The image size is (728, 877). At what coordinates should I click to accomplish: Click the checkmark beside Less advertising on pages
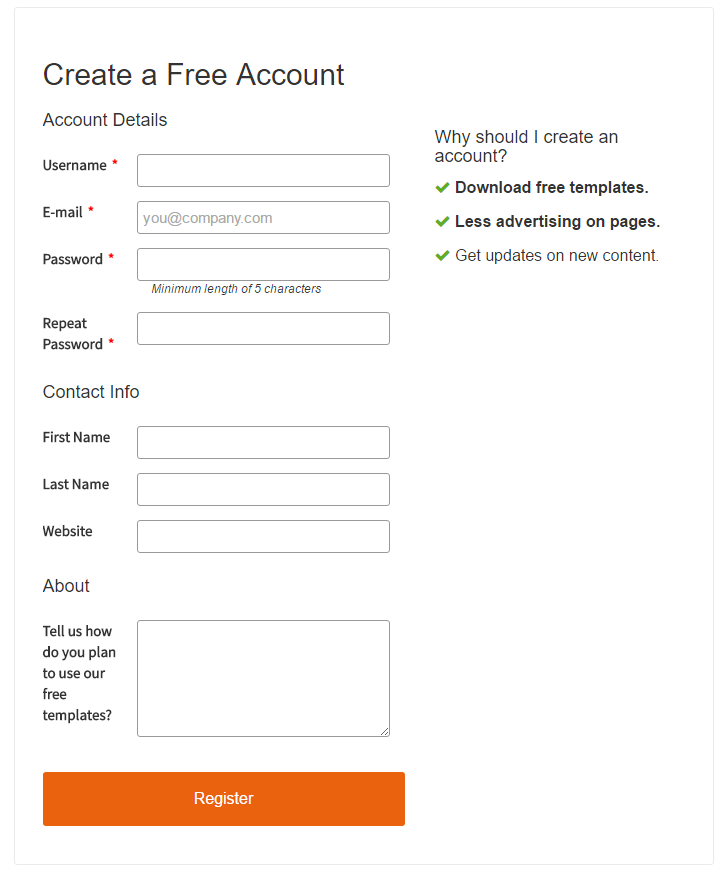click(x=442, y=221)
